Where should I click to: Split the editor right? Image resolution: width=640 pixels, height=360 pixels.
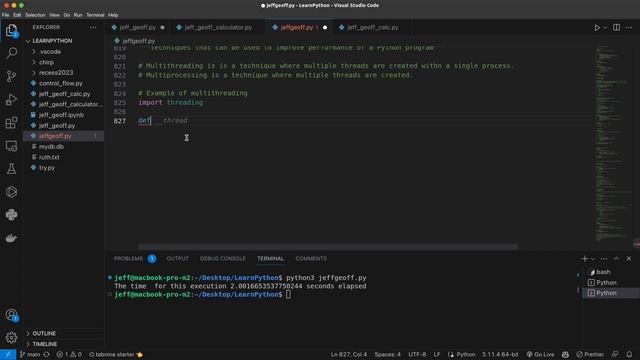click(x=616, y=28)
